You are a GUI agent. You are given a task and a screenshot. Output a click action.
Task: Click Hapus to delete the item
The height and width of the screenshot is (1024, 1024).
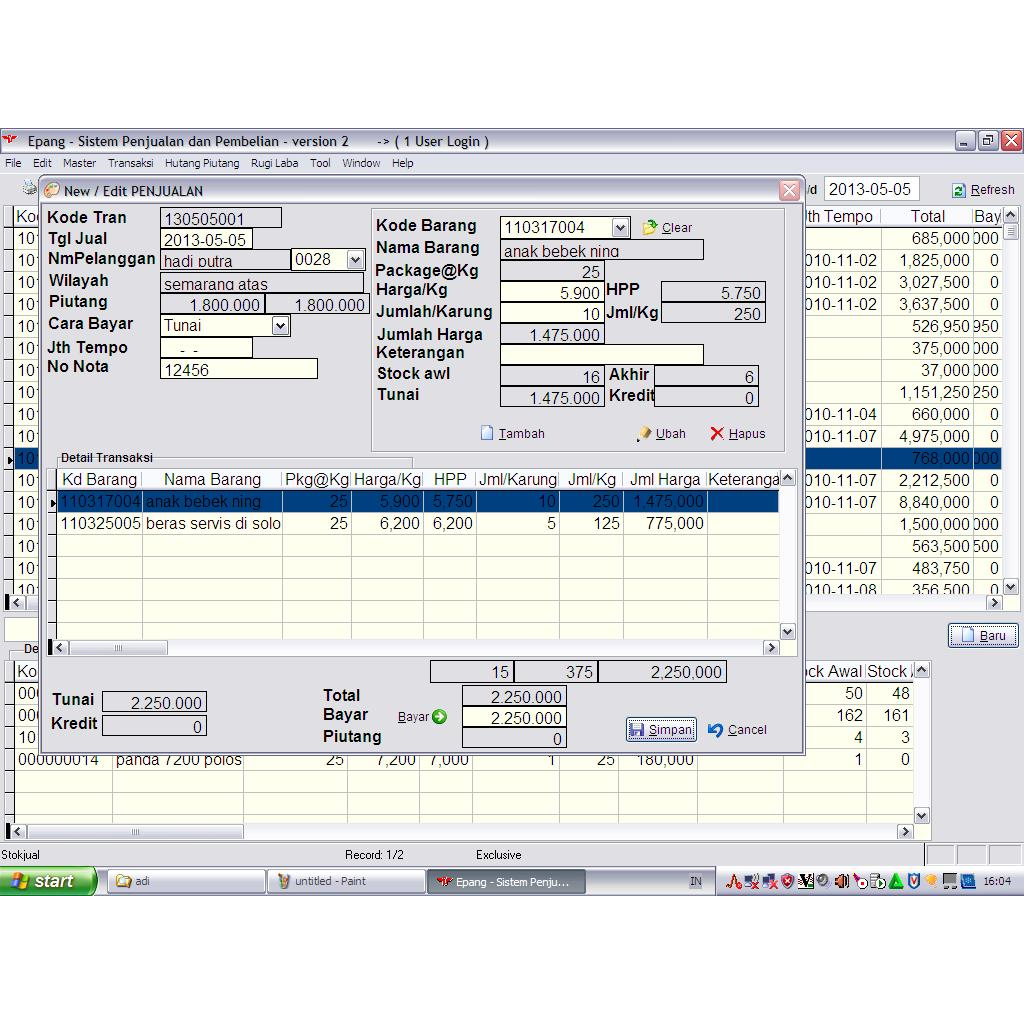point(737,434)
